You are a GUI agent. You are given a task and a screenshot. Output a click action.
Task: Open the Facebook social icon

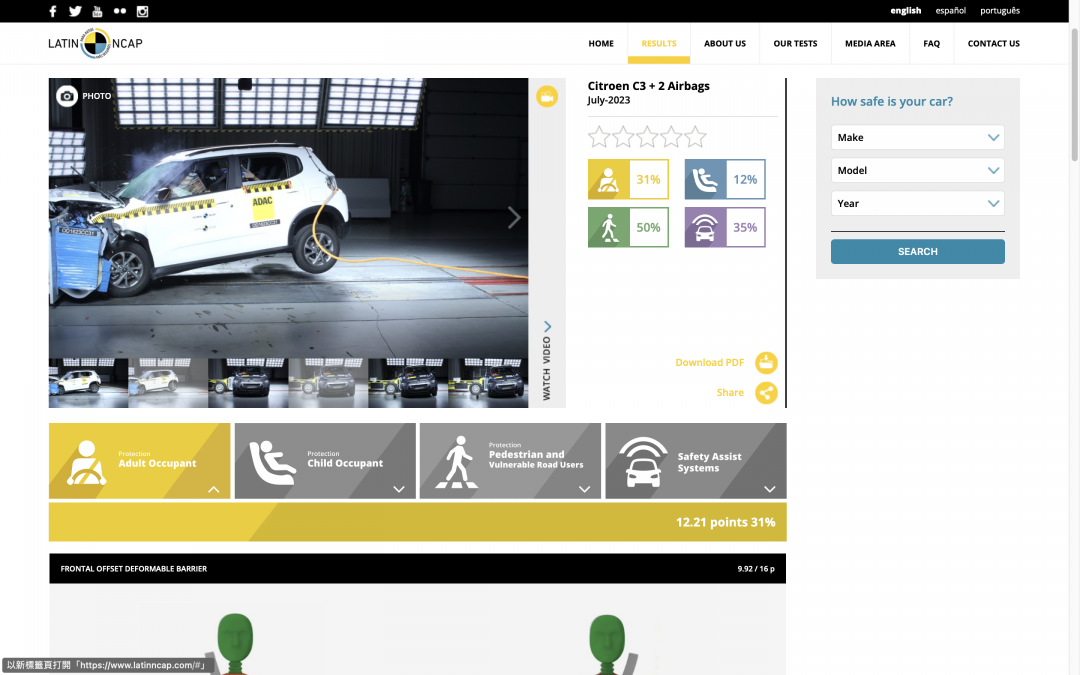tap(53, 11)
